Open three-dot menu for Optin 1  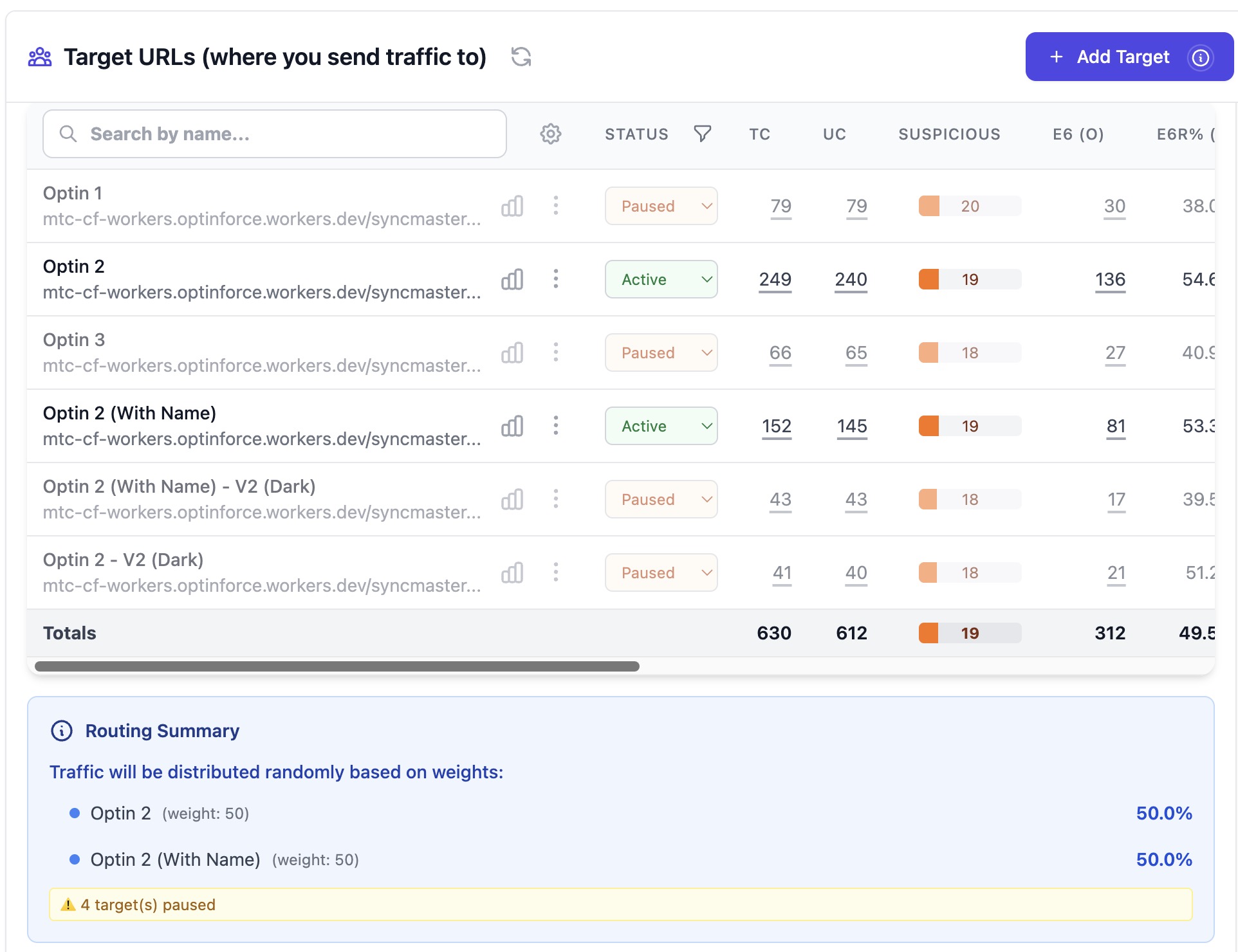[x=556, y=206]
